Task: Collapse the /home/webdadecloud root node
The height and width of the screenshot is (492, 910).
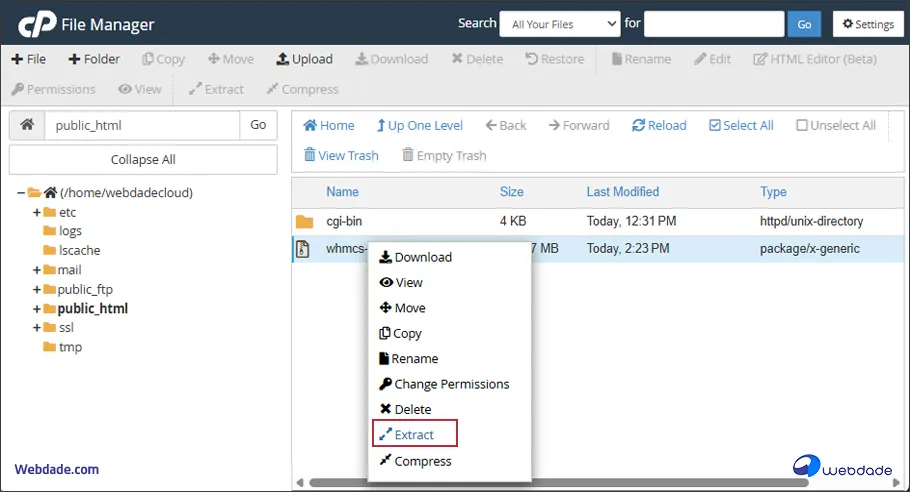Action: pyautogui.click(x=21, y=193)
